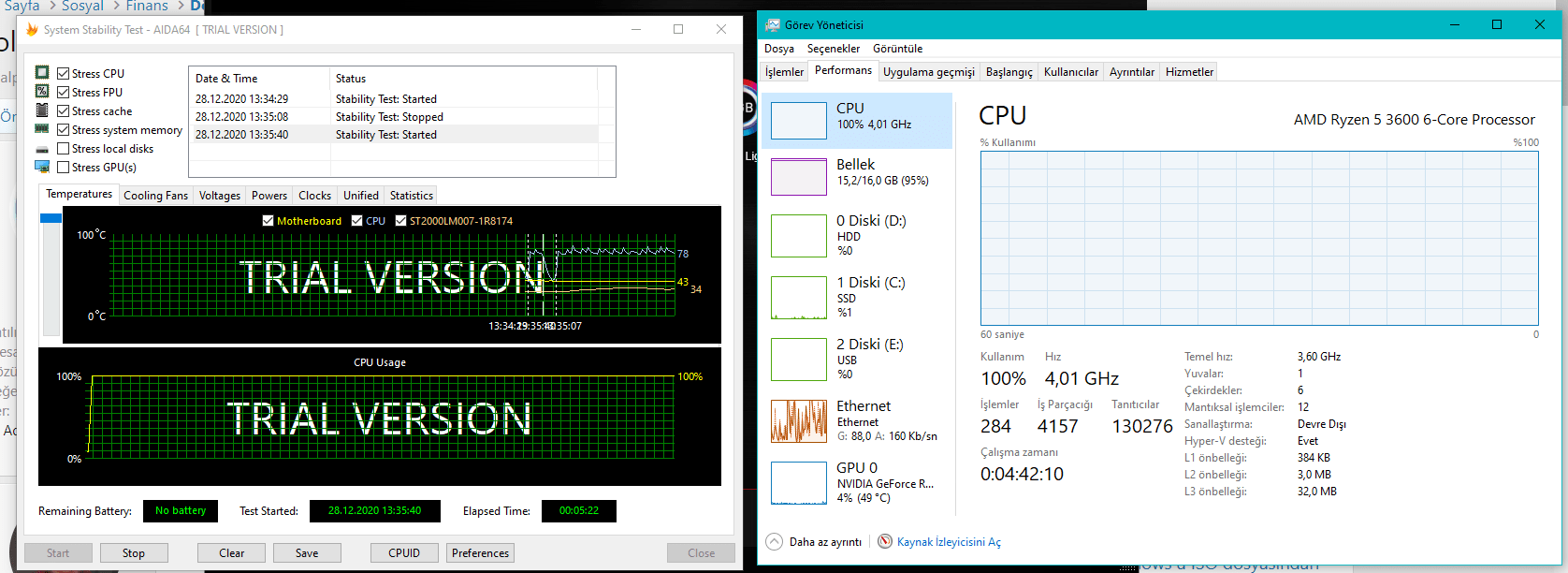Viewport: 1568px width, 573px height.
Task: Click the Task Manager icon in Görev Yöneticisi title bar
Action: (773, 24)
